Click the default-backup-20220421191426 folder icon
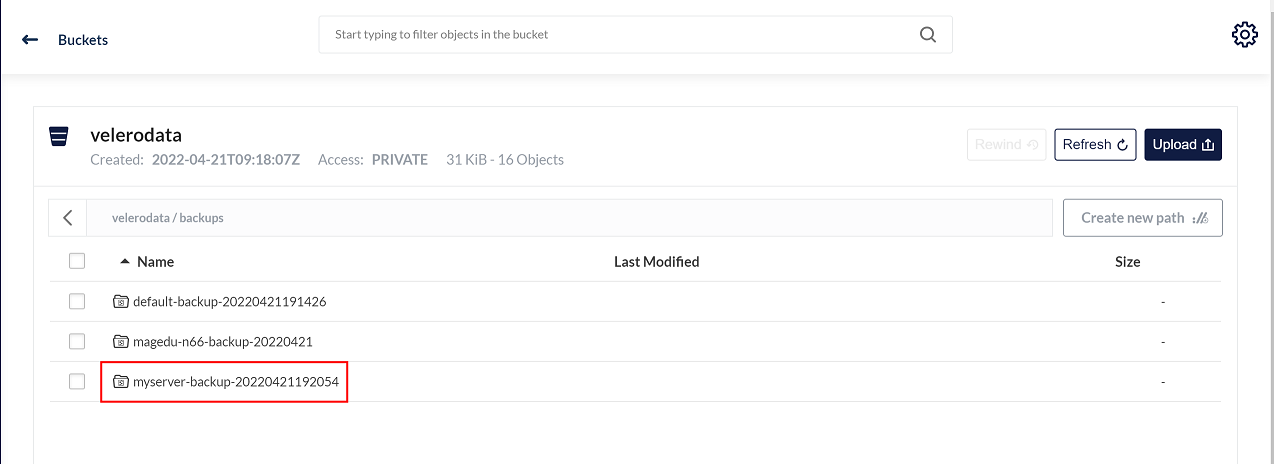 coord(121,301)
